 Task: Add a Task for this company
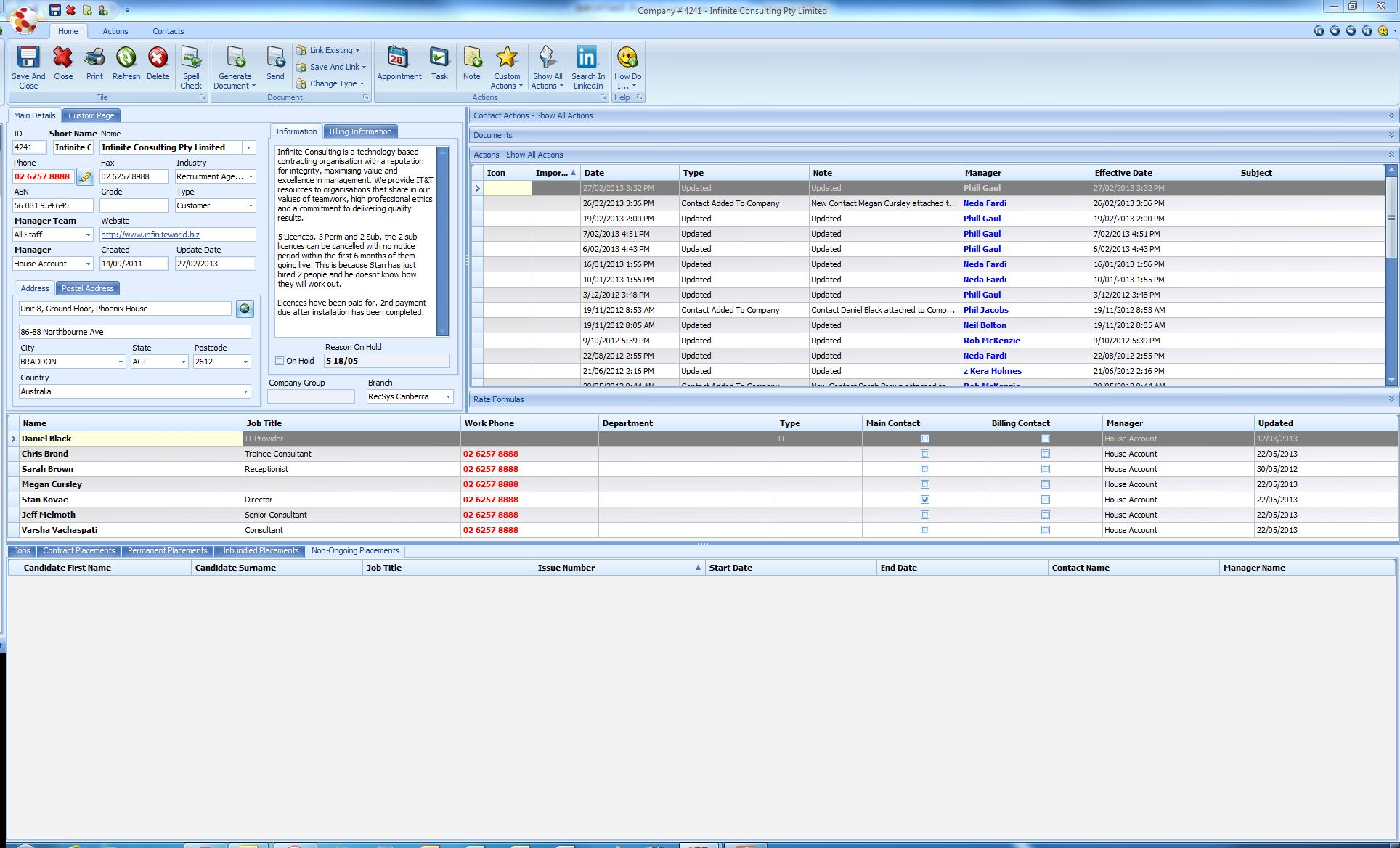pos(439,64)
